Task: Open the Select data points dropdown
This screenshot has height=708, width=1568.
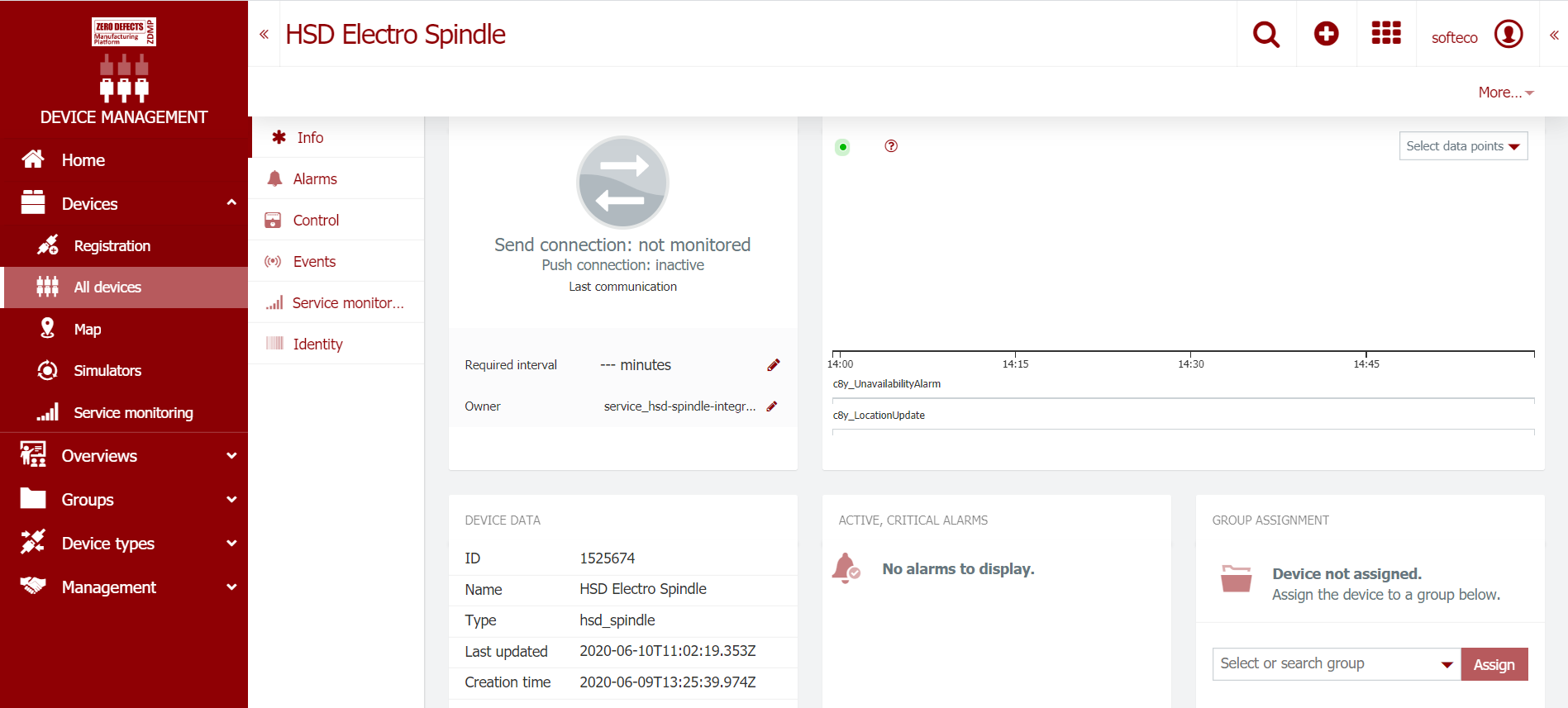Action: pyautogui.click(x=1463, y=146)
